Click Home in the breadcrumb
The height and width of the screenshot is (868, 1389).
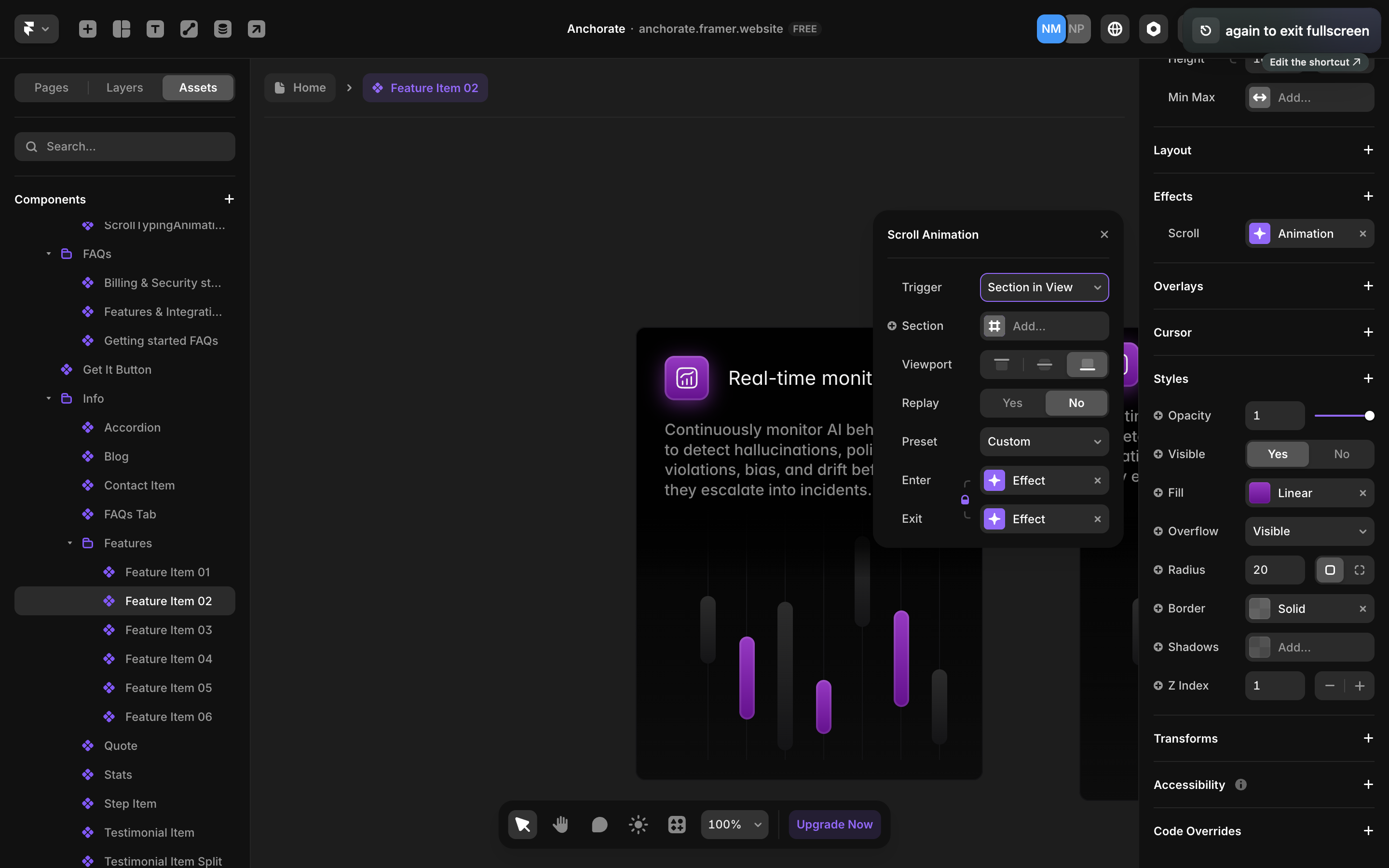[x=300, y=88]
